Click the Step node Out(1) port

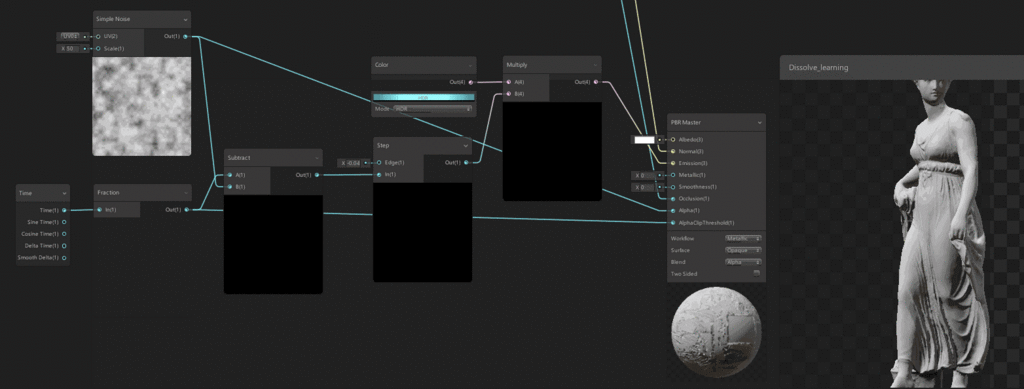[x=466, y=163]
